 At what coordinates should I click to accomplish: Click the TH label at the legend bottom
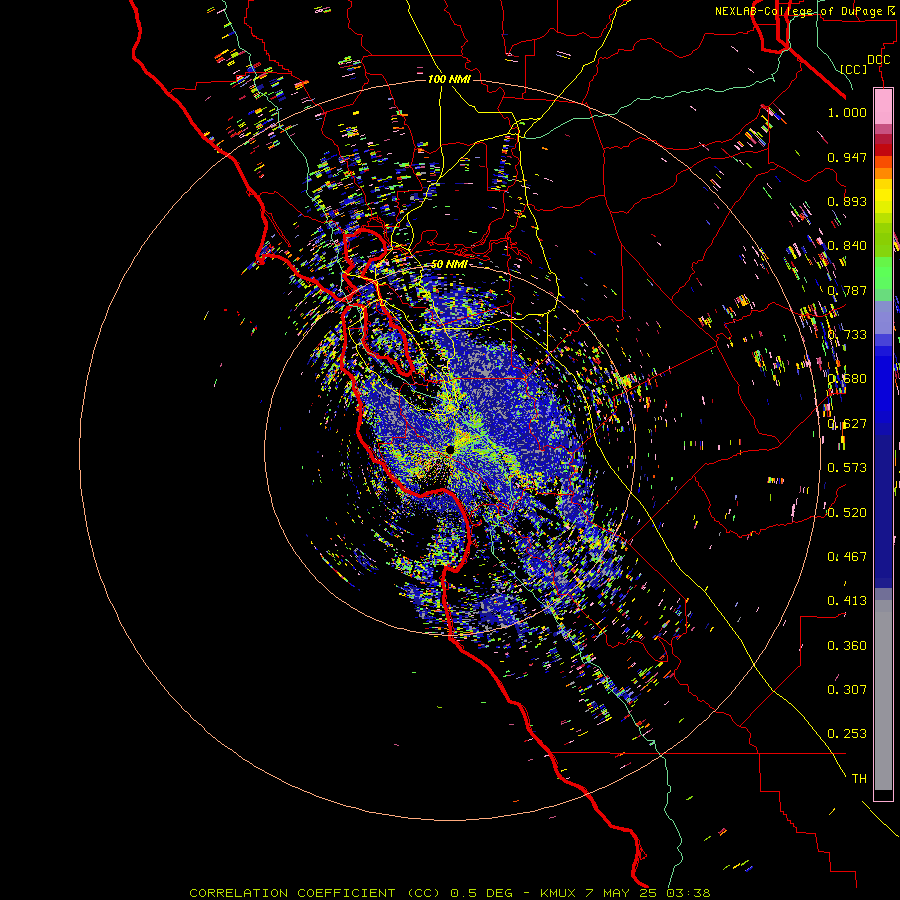tap(859, 779)
